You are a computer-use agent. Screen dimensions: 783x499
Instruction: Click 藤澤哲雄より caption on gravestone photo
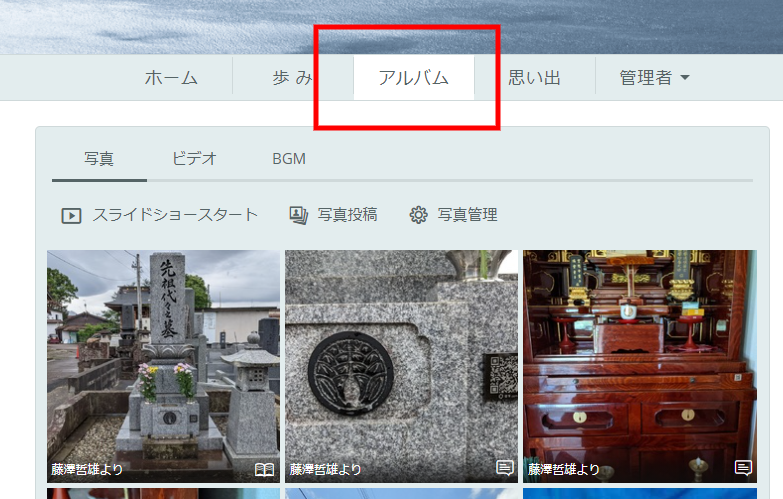click(x=87, y=470)
